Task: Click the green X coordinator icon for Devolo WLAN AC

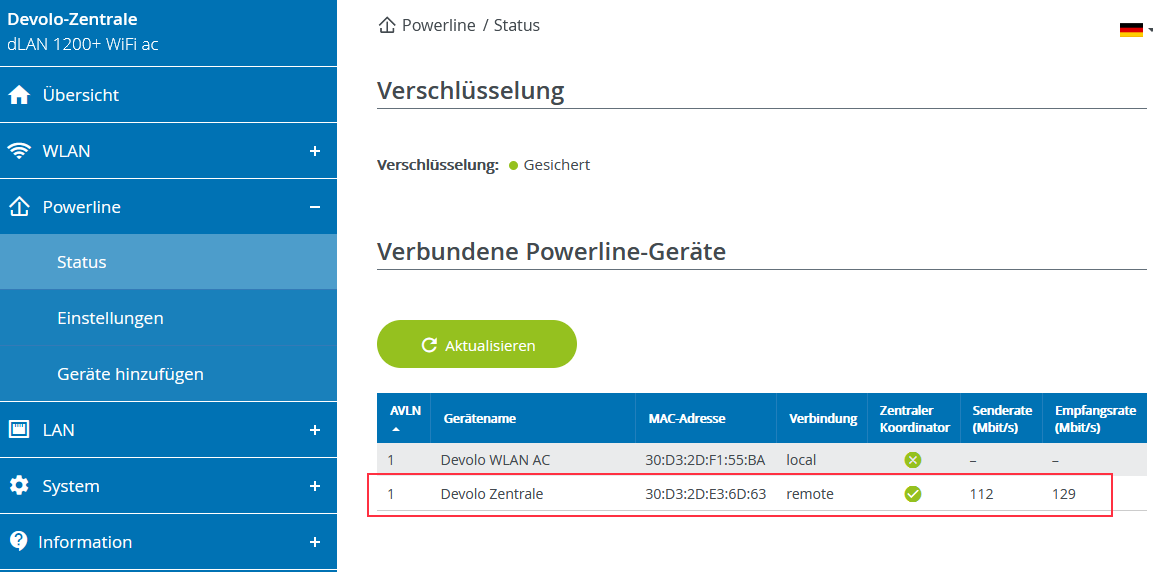Action: point(913,460)
